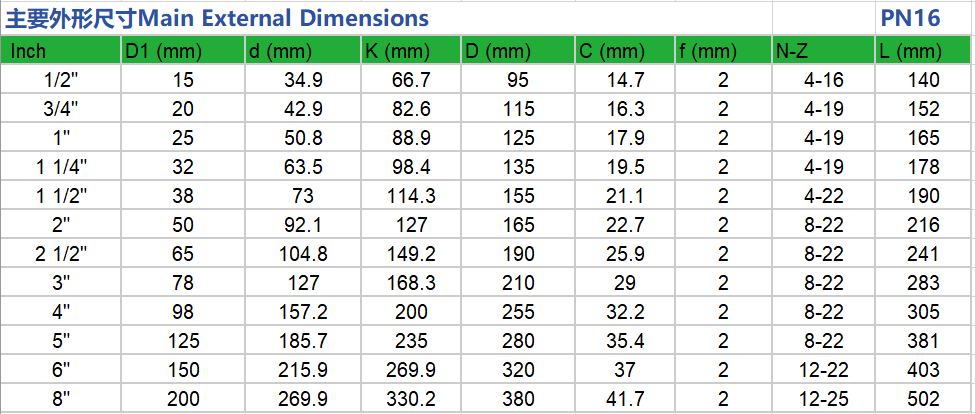Click the 2 1/2" size cell
Screen dimensions: 975x414
tap(59, 254)
